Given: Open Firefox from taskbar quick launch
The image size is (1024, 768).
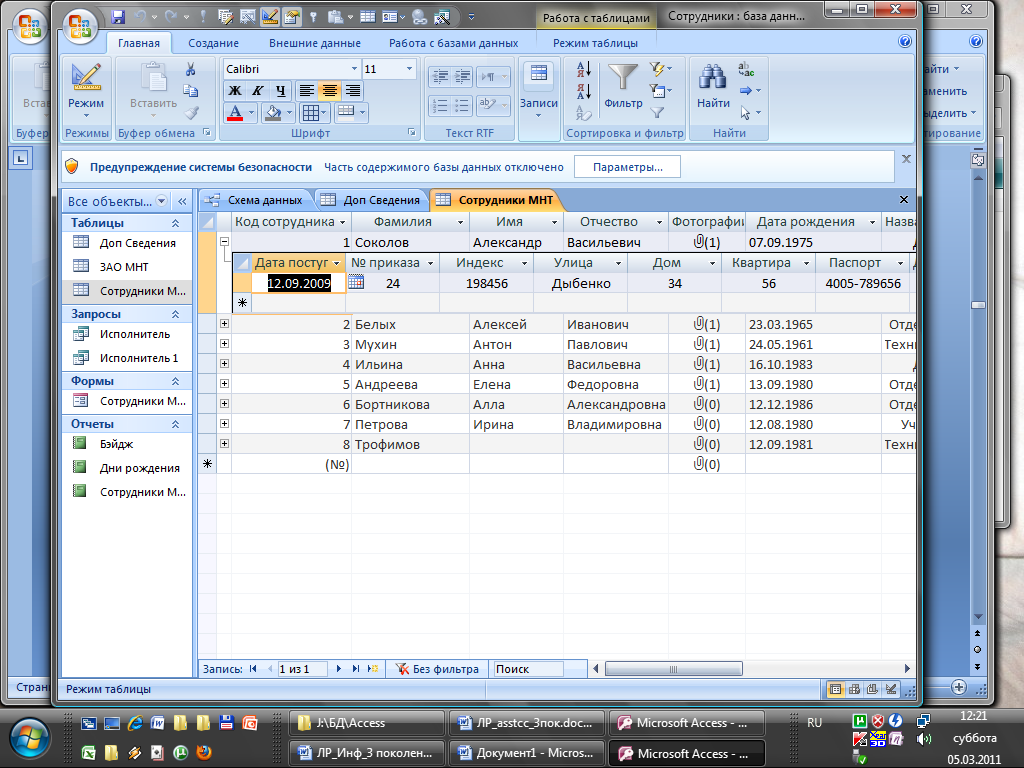Looking at the screenshot, I should click(204, 752).
